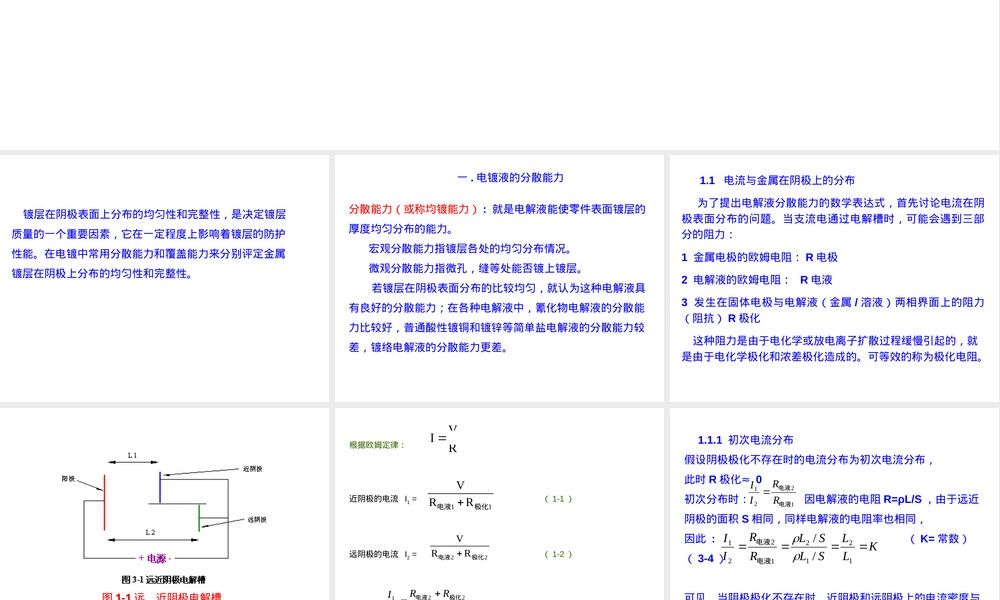Click the paragraph starting 这种阻力是由于电化学
Image resolution: width=1000 pixels, height=600 pixels.
834,349
